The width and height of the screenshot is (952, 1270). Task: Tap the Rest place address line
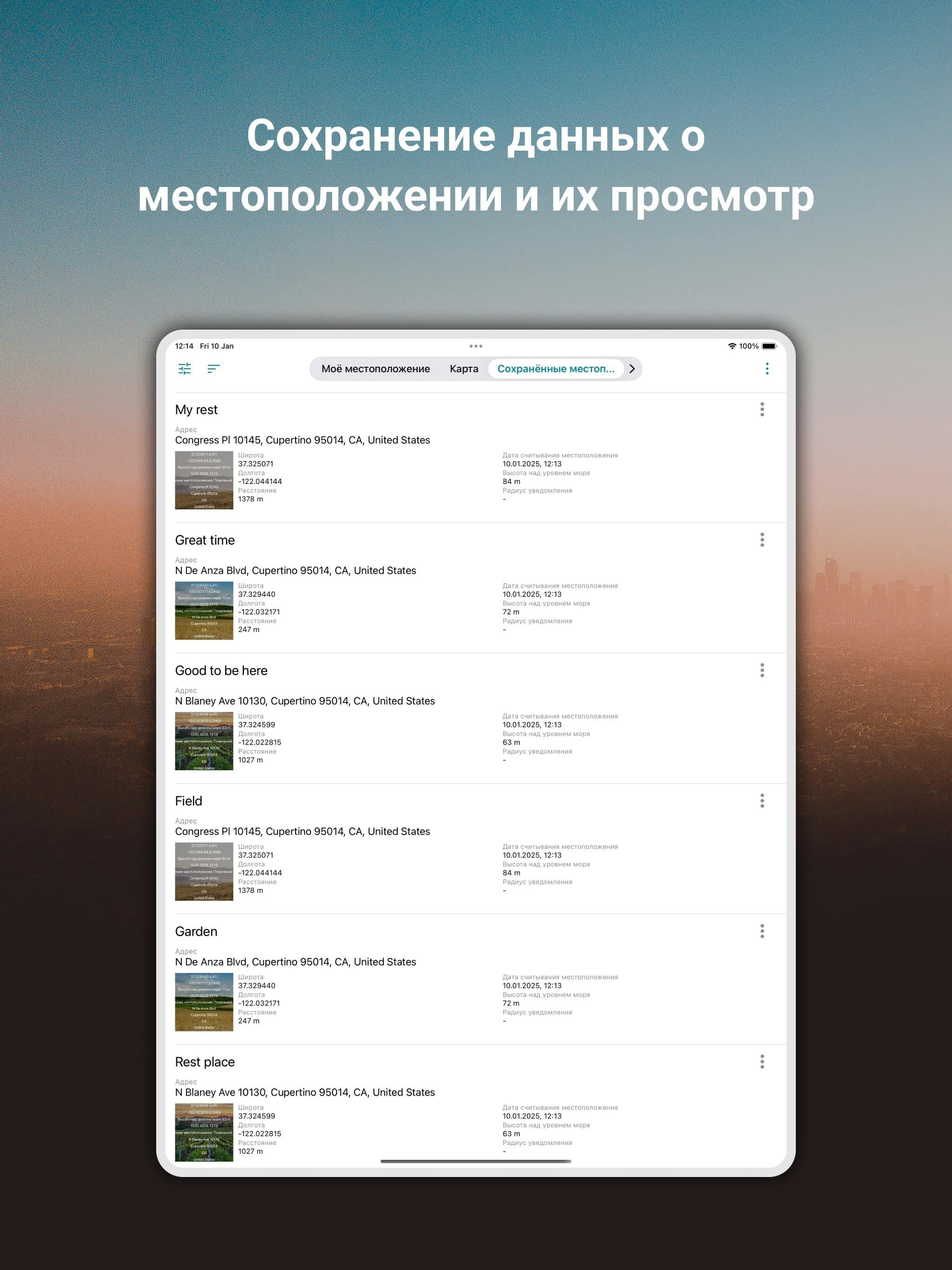(x=305, y=1092)
